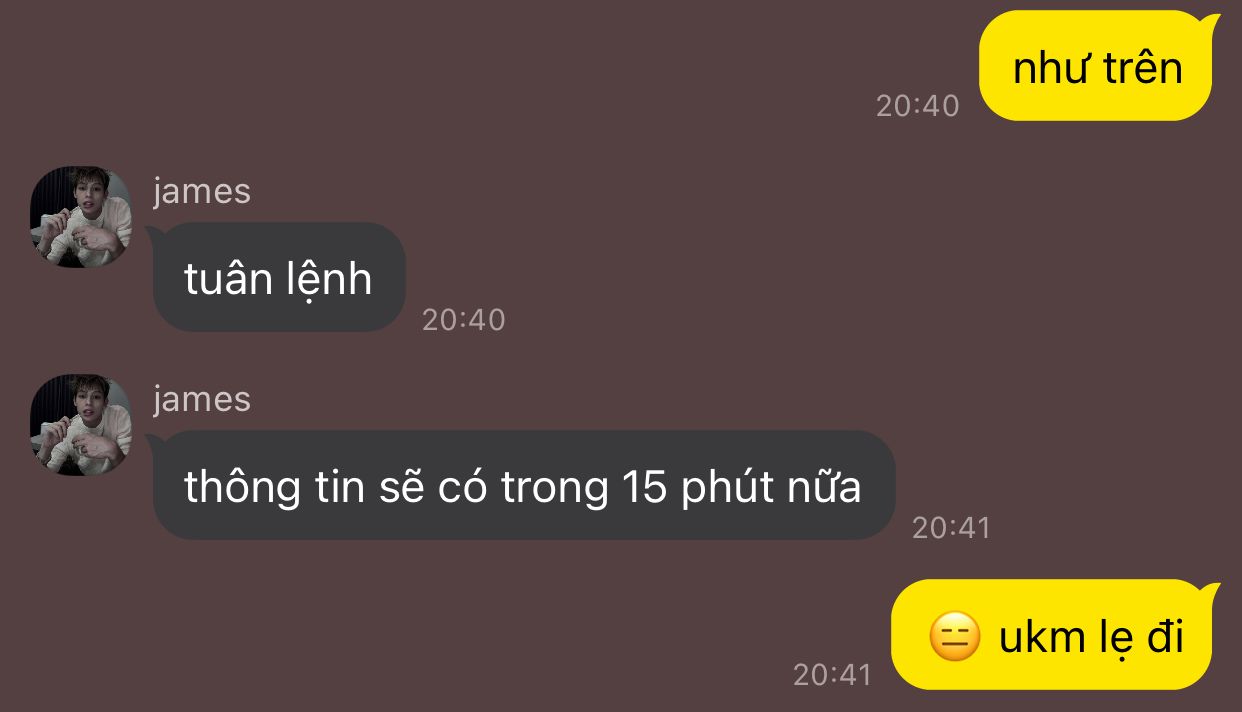This screenshot has height=712, width=1242.
Task: Select the "ukm lẹ đi" text in yellow bubble
Action: [x=1091, y=637]
